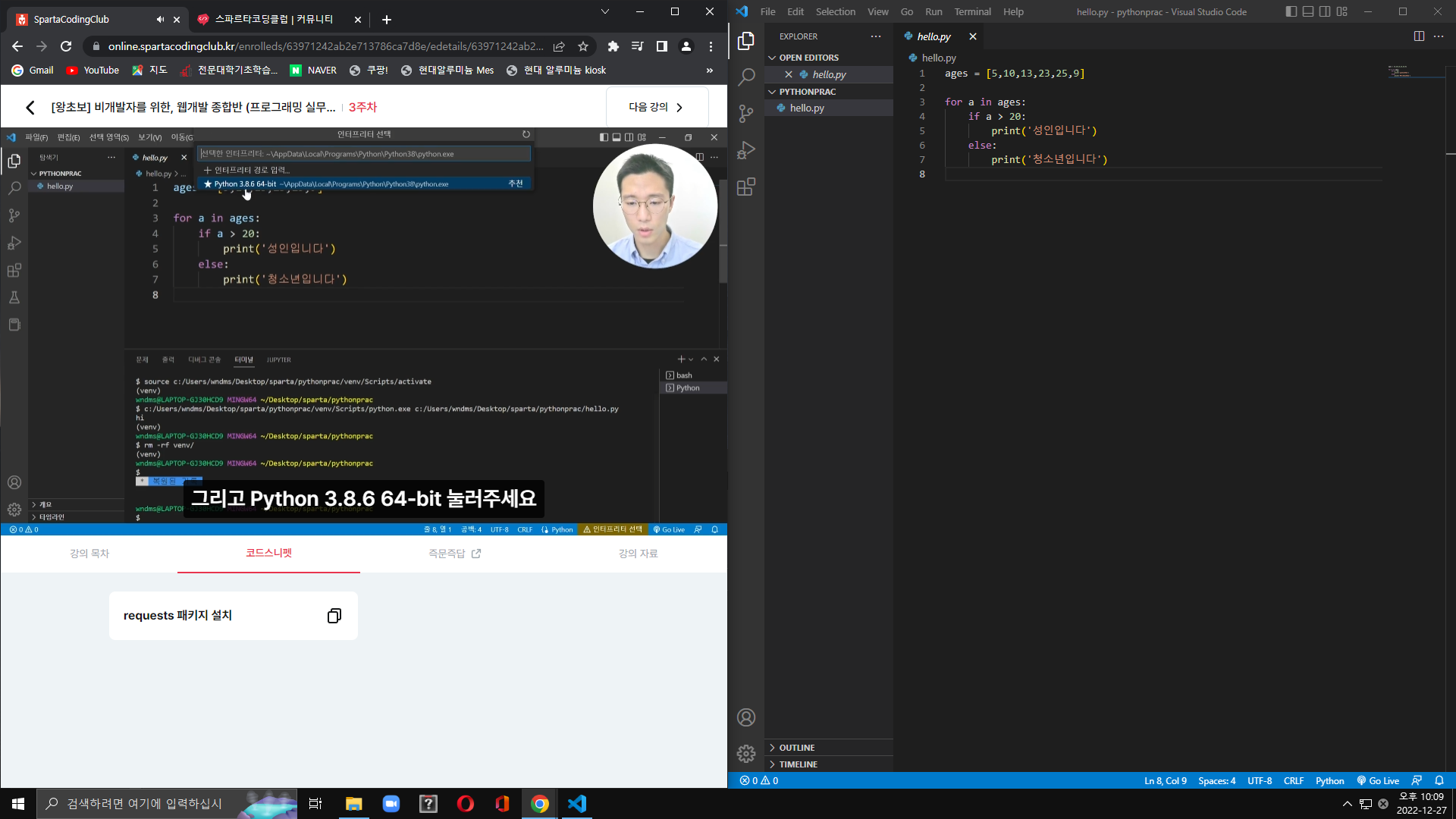Open Explorer view in VS Code activity bar
The height and width of the screenshot is (819, 1456).
point(746,40)
